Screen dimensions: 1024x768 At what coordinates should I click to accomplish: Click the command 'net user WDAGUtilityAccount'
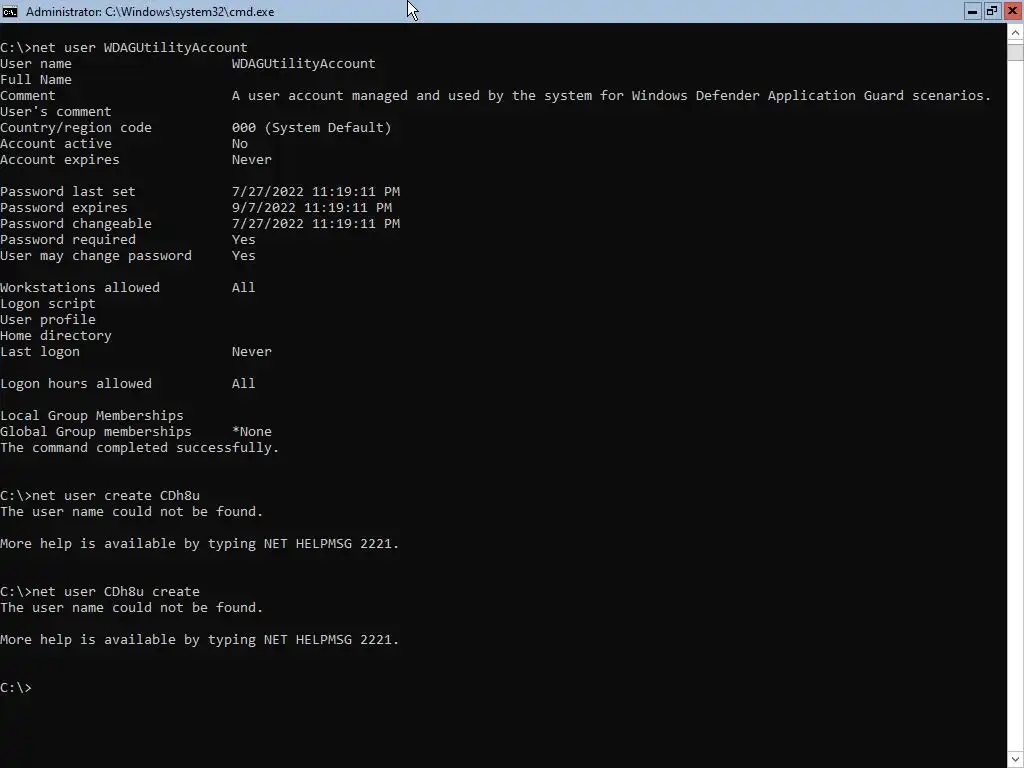coord(140,48)
